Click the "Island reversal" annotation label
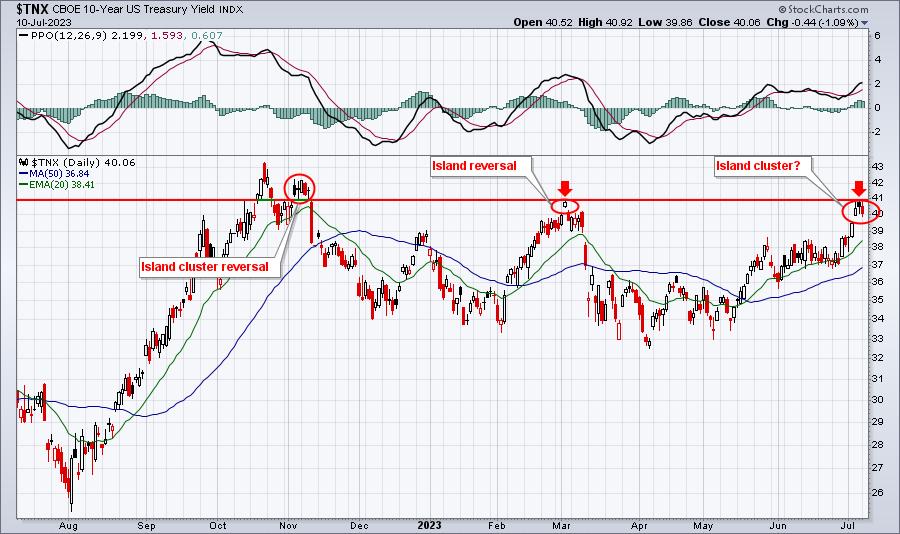900x534 pixels. click(474, 166)
